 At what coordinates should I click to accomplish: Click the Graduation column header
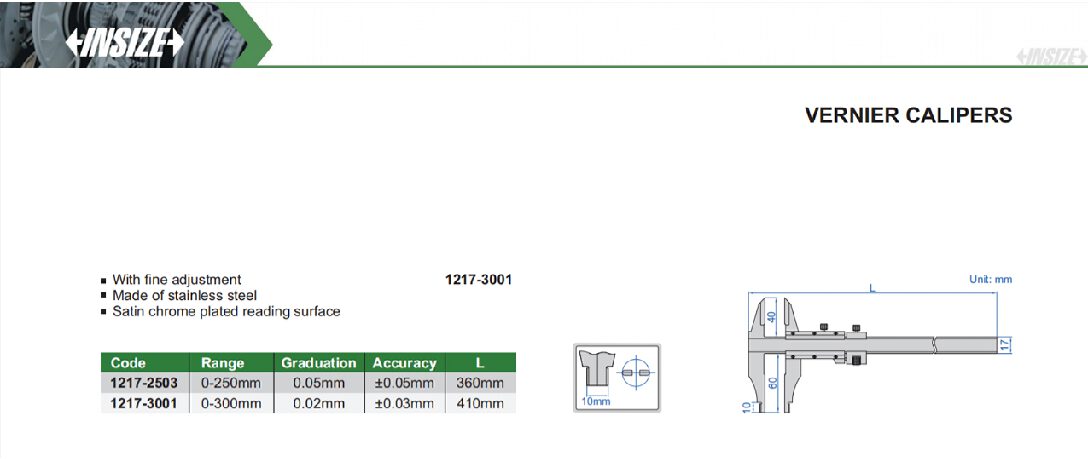[318, 363]
